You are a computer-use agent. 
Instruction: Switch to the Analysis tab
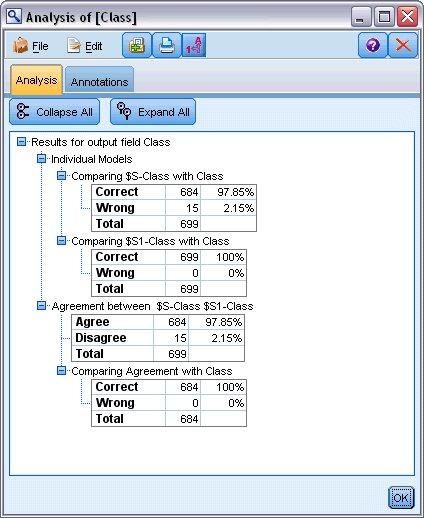click(x=36, y=80)
